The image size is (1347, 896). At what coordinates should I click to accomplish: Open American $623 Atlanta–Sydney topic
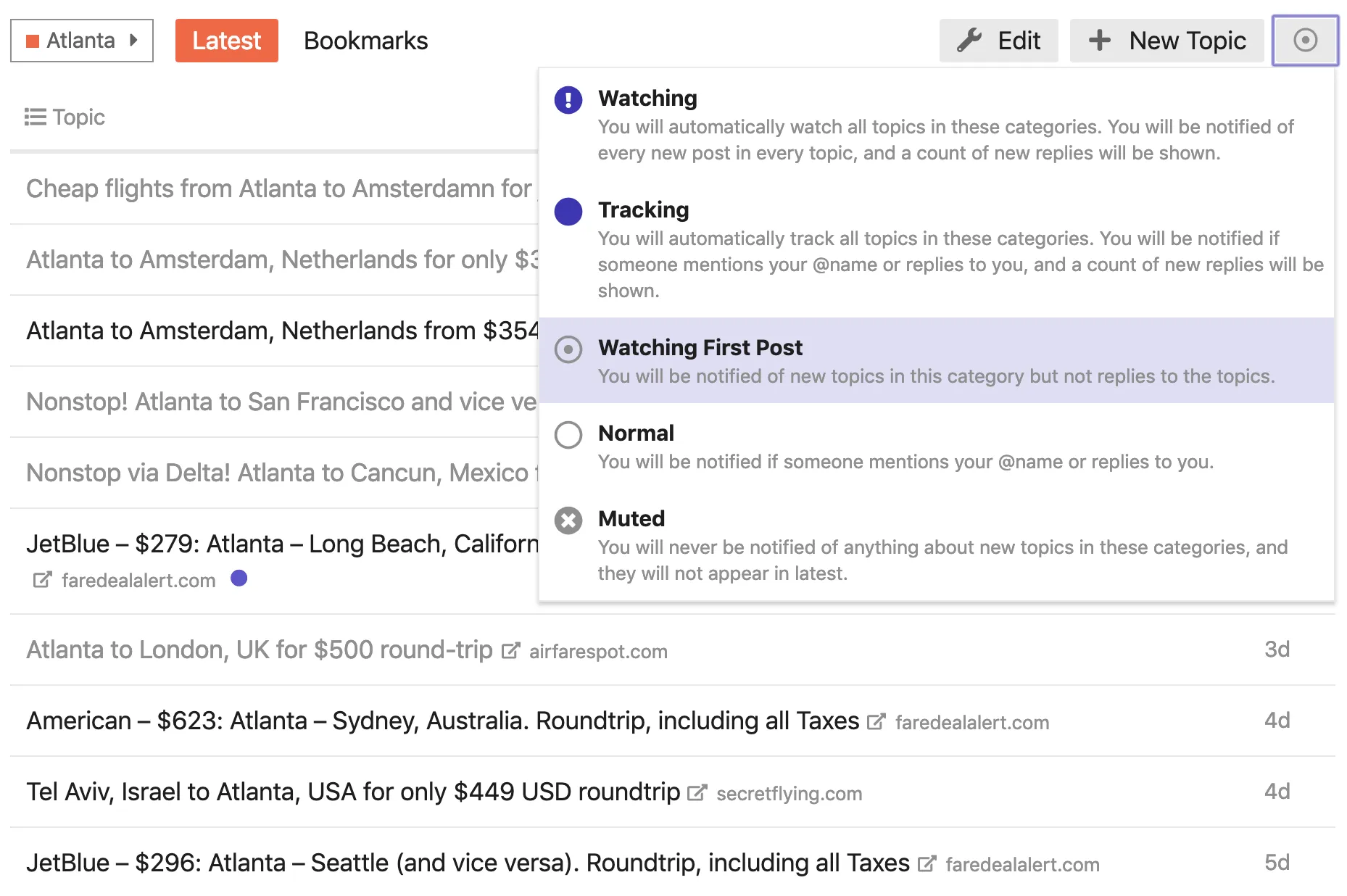(x=442, y=721)
